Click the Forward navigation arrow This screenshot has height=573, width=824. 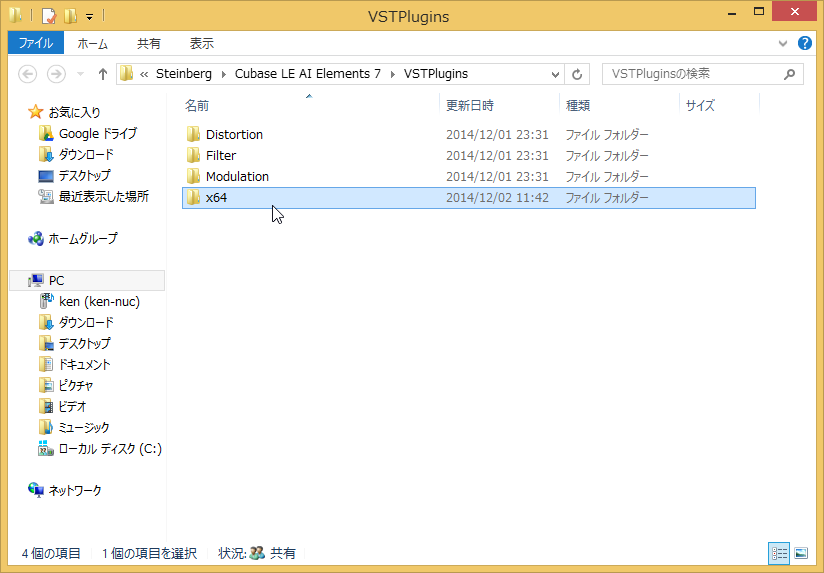(56, 74)
